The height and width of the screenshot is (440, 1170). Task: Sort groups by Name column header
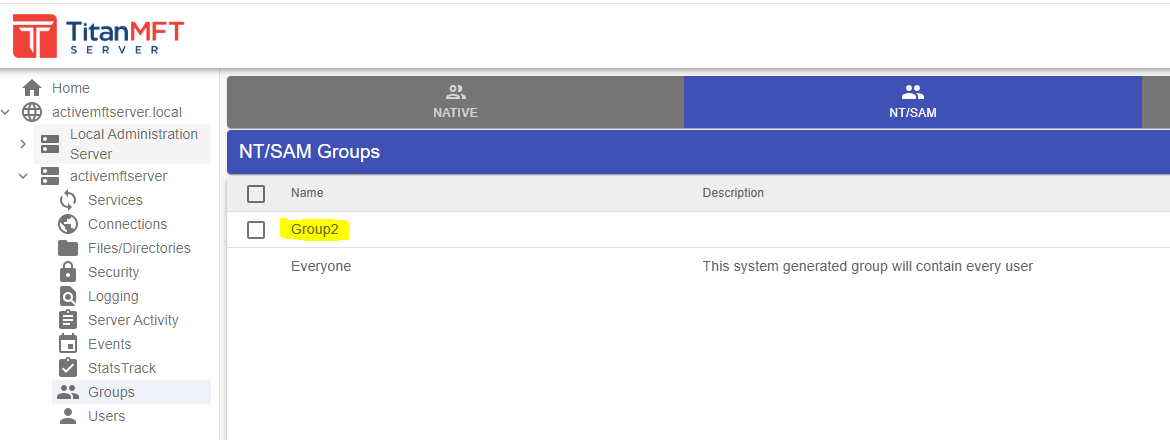click(307, 193)
